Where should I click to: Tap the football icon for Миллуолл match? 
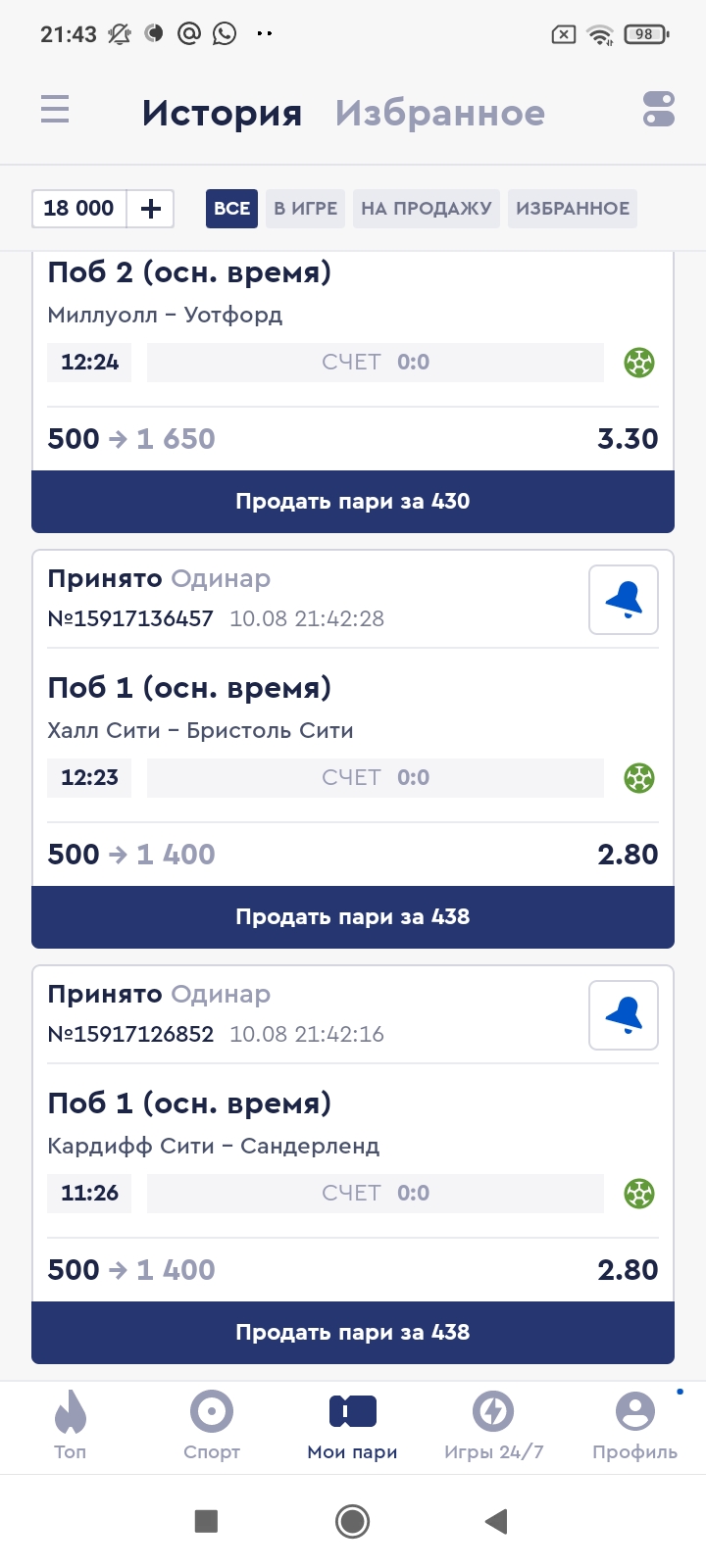[x=639, y=363]
